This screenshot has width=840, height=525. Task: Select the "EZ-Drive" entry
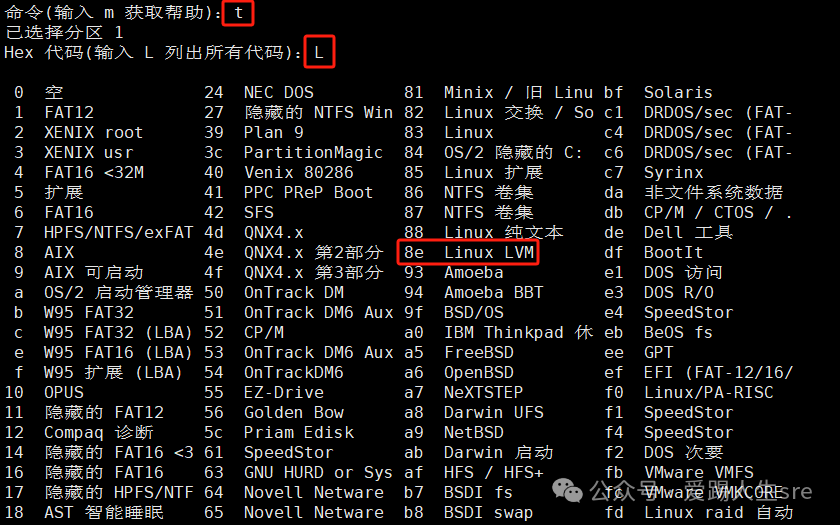(x=284, y=393)
